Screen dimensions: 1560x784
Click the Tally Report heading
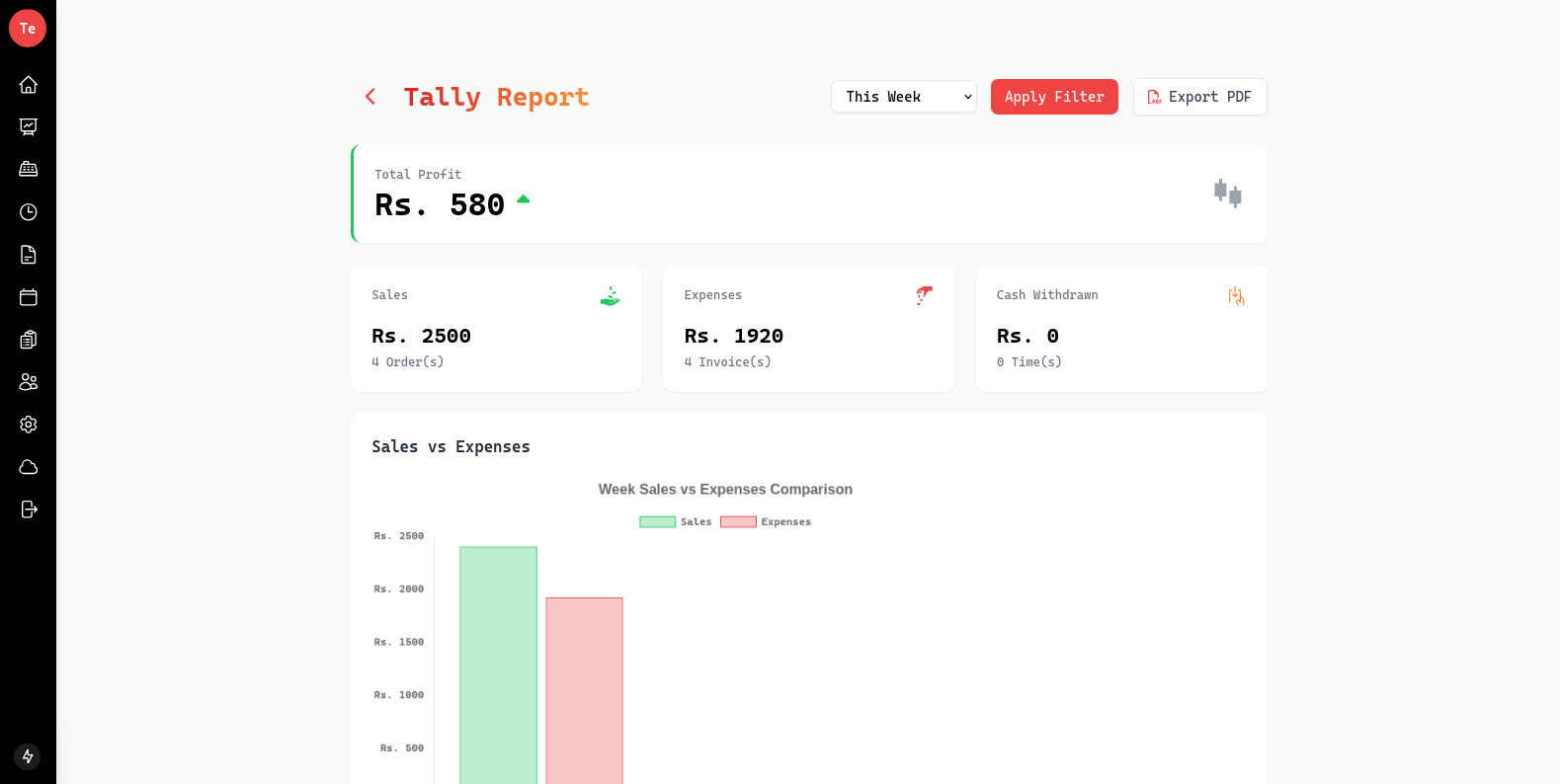[496, 97]
